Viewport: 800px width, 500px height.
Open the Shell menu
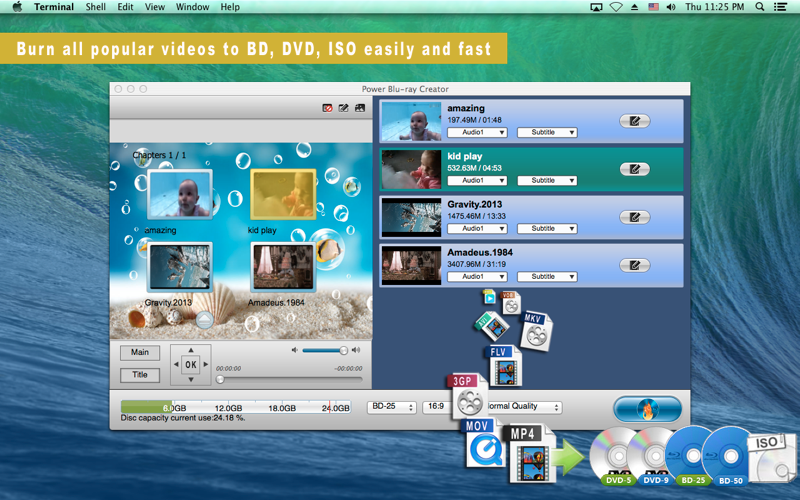coord(95,7)
